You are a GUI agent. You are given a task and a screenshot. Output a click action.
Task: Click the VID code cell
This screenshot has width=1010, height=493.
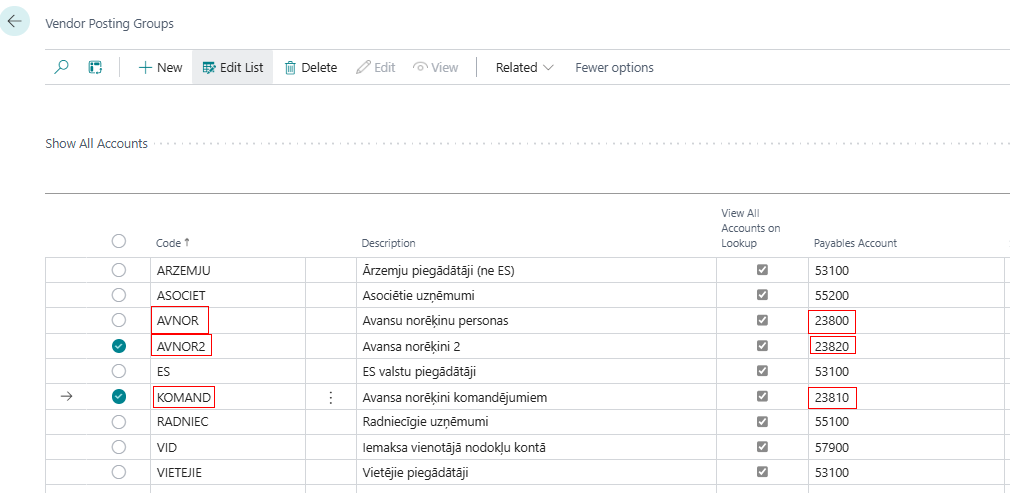pos(227,447)
